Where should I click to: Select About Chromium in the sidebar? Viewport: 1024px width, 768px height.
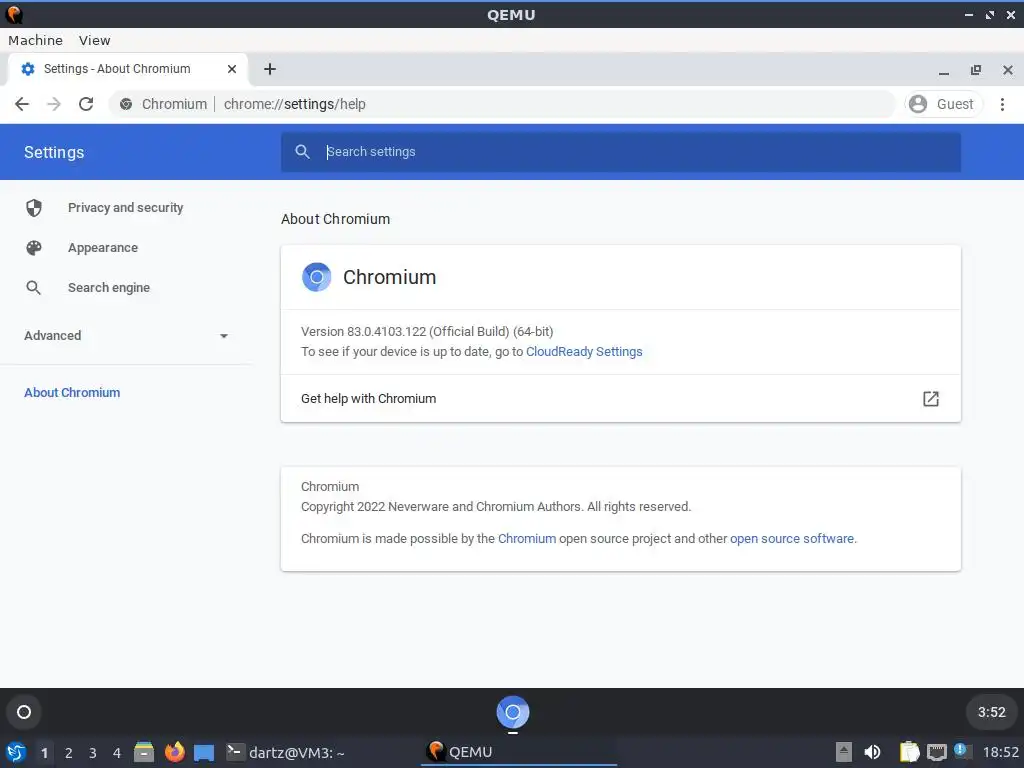tap(72, 392)
